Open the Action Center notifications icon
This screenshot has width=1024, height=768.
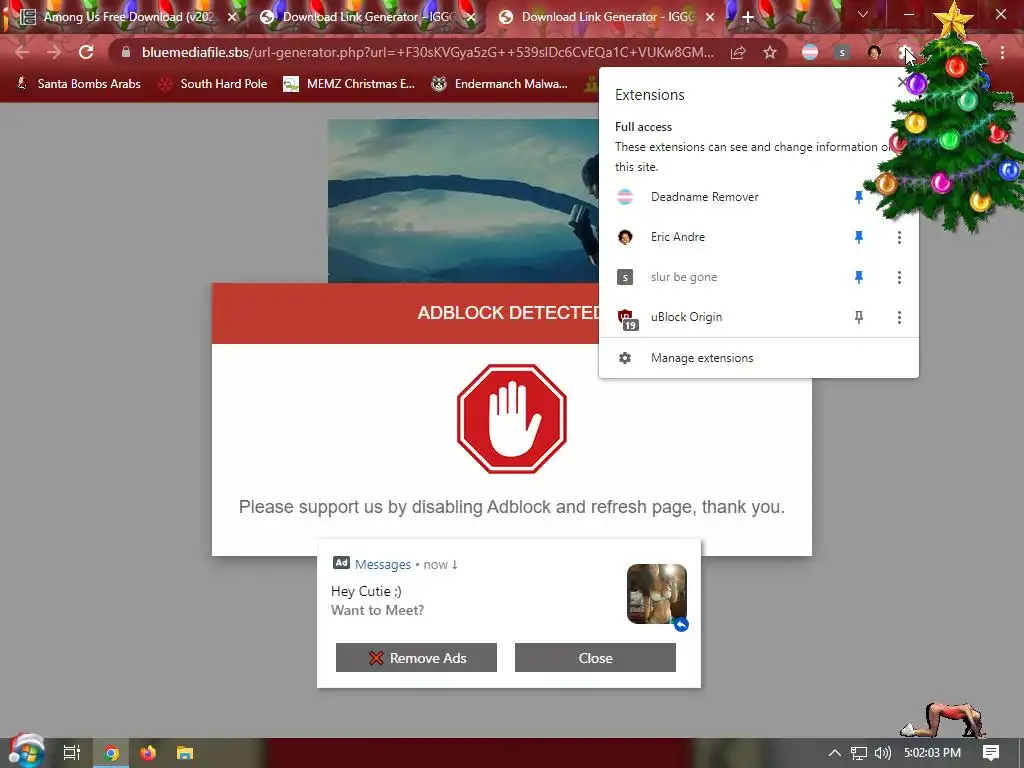(991, 753)
